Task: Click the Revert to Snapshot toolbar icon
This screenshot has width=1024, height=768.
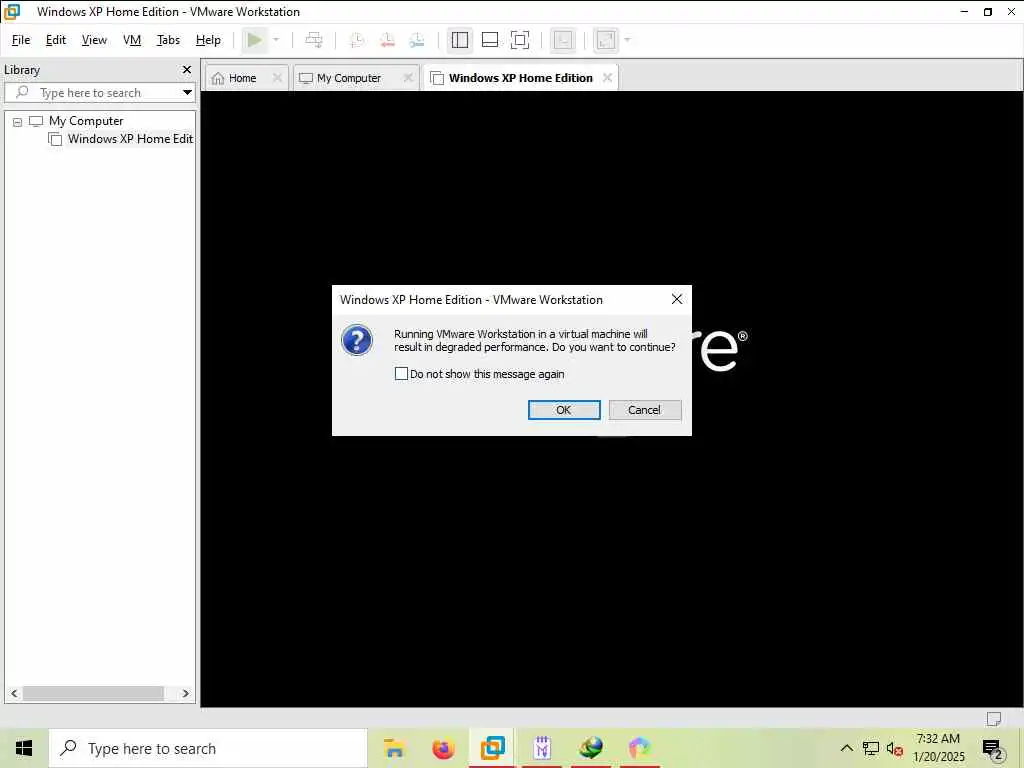Action: click(387, 40)
